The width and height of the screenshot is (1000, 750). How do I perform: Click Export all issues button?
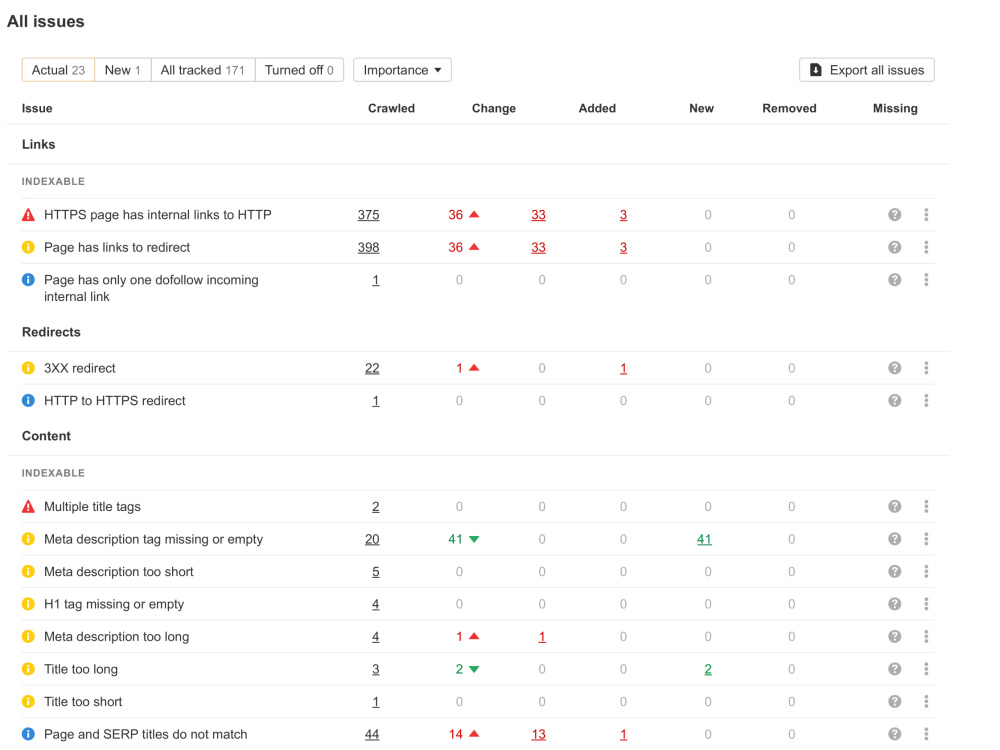coord(867,70)
